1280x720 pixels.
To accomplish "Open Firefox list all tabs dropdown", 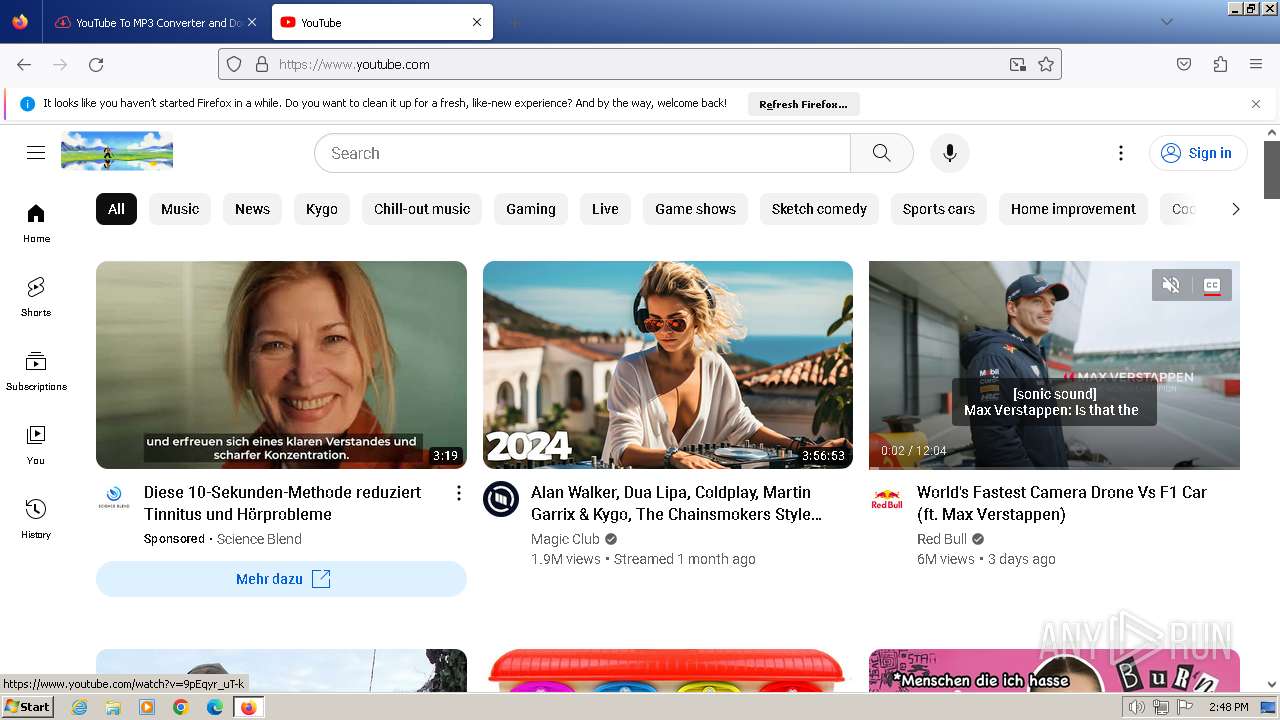I will (x=1166, y=21).
